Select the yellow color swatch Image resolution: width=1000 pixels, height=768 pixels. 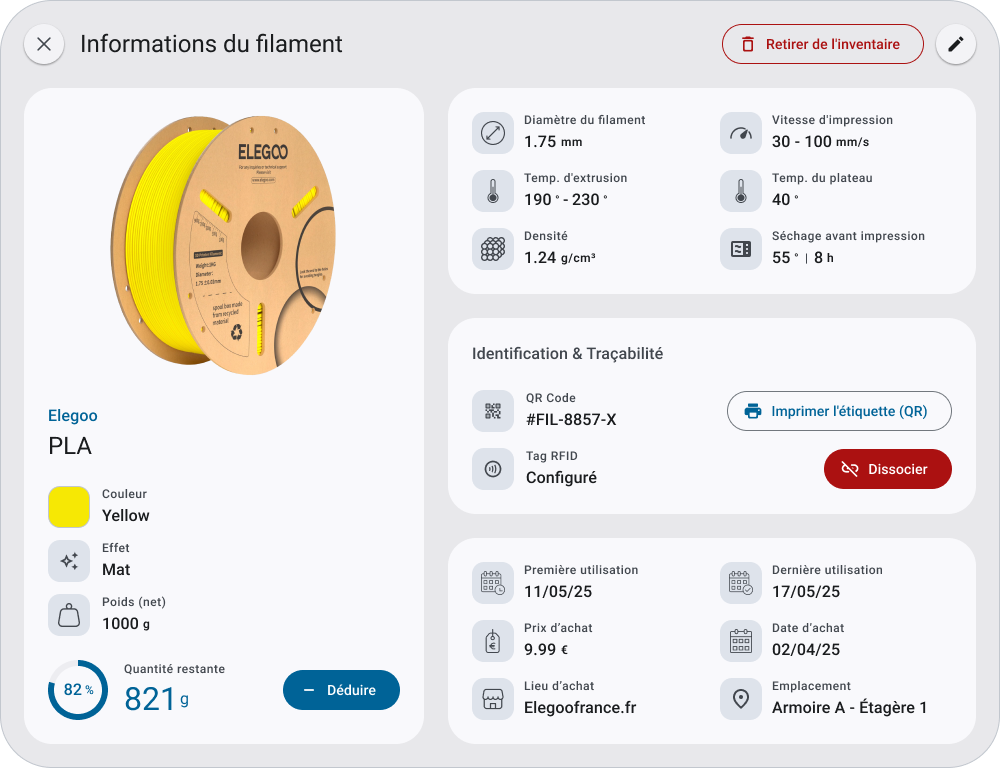coord(69,506)
